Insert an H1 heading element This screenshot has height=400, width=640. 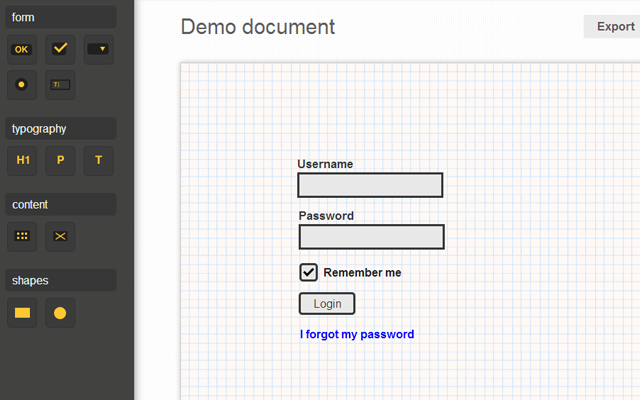click(x=22, y=160)
